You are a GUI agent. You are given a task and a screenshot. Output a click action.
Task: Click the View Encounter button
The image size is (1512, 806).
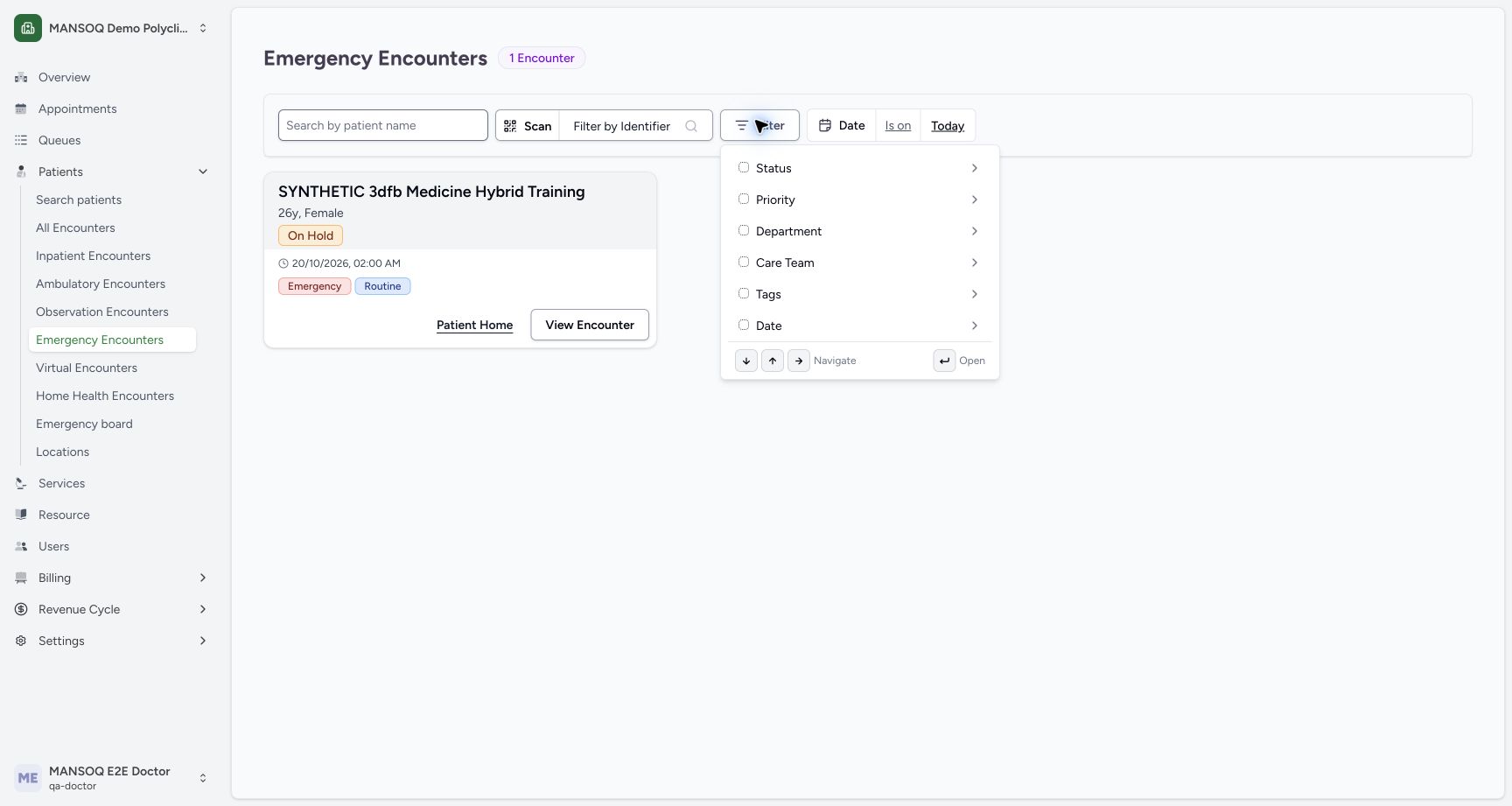click(590, 325)
